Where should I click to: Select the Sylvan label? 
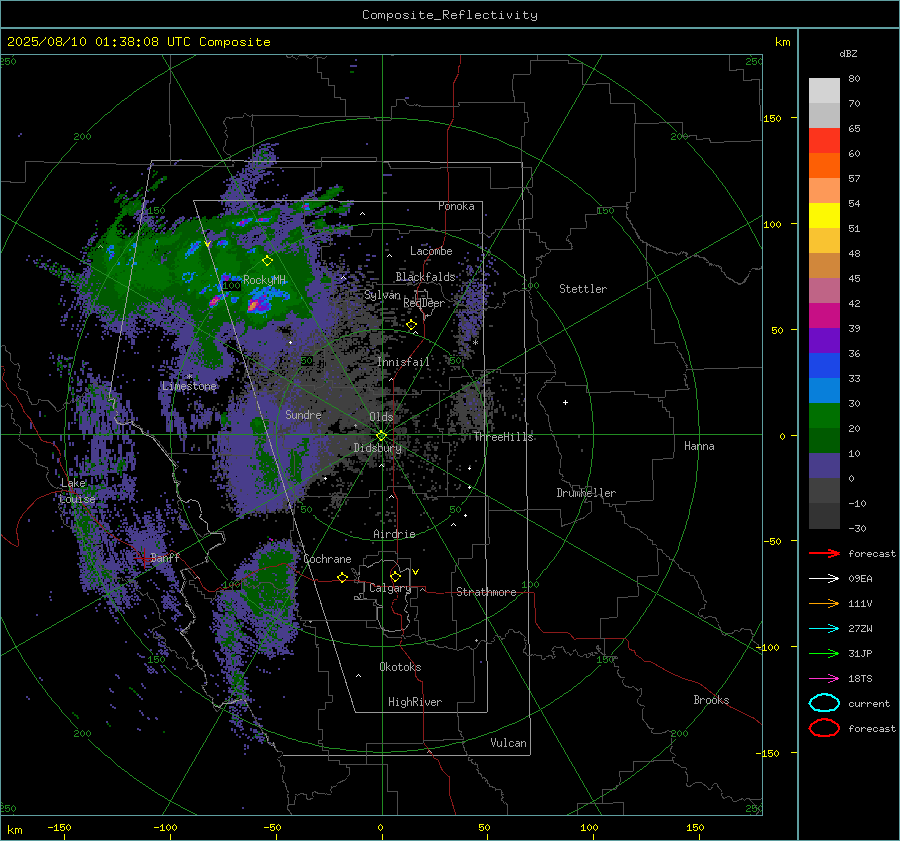click(382, 295)
